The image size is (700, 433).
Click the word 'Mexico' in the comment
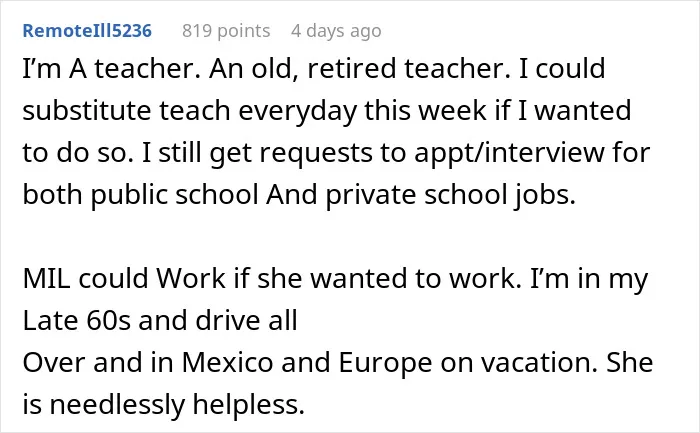(227, 362)
